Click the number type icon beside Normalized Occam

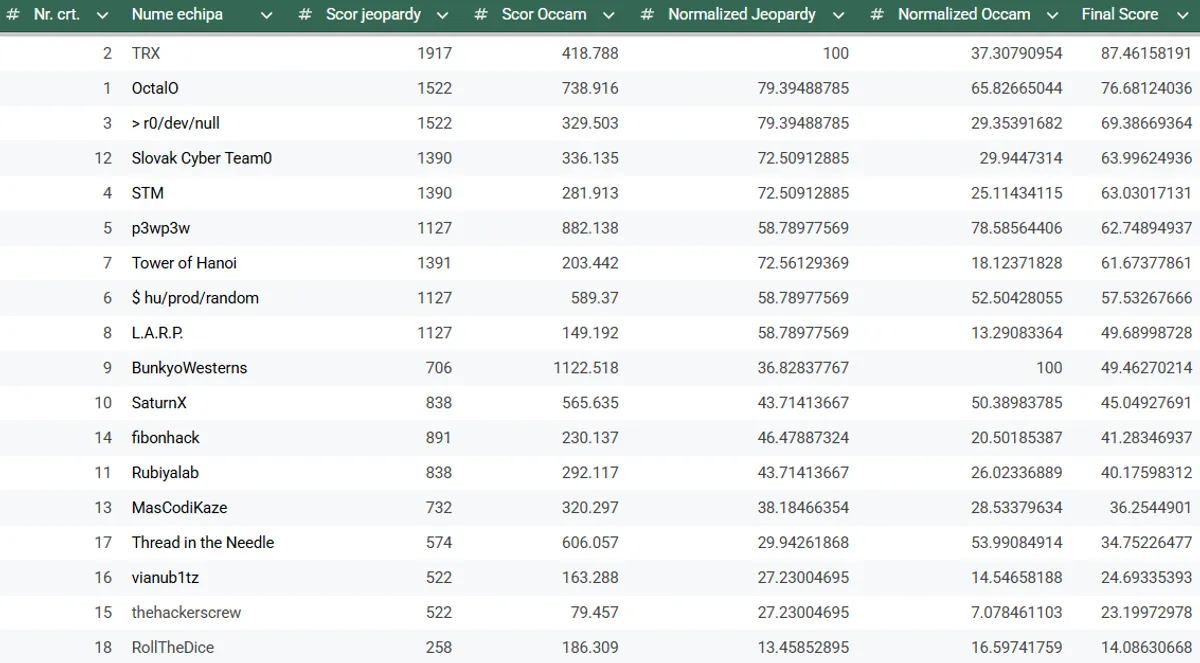click(877, 15)
